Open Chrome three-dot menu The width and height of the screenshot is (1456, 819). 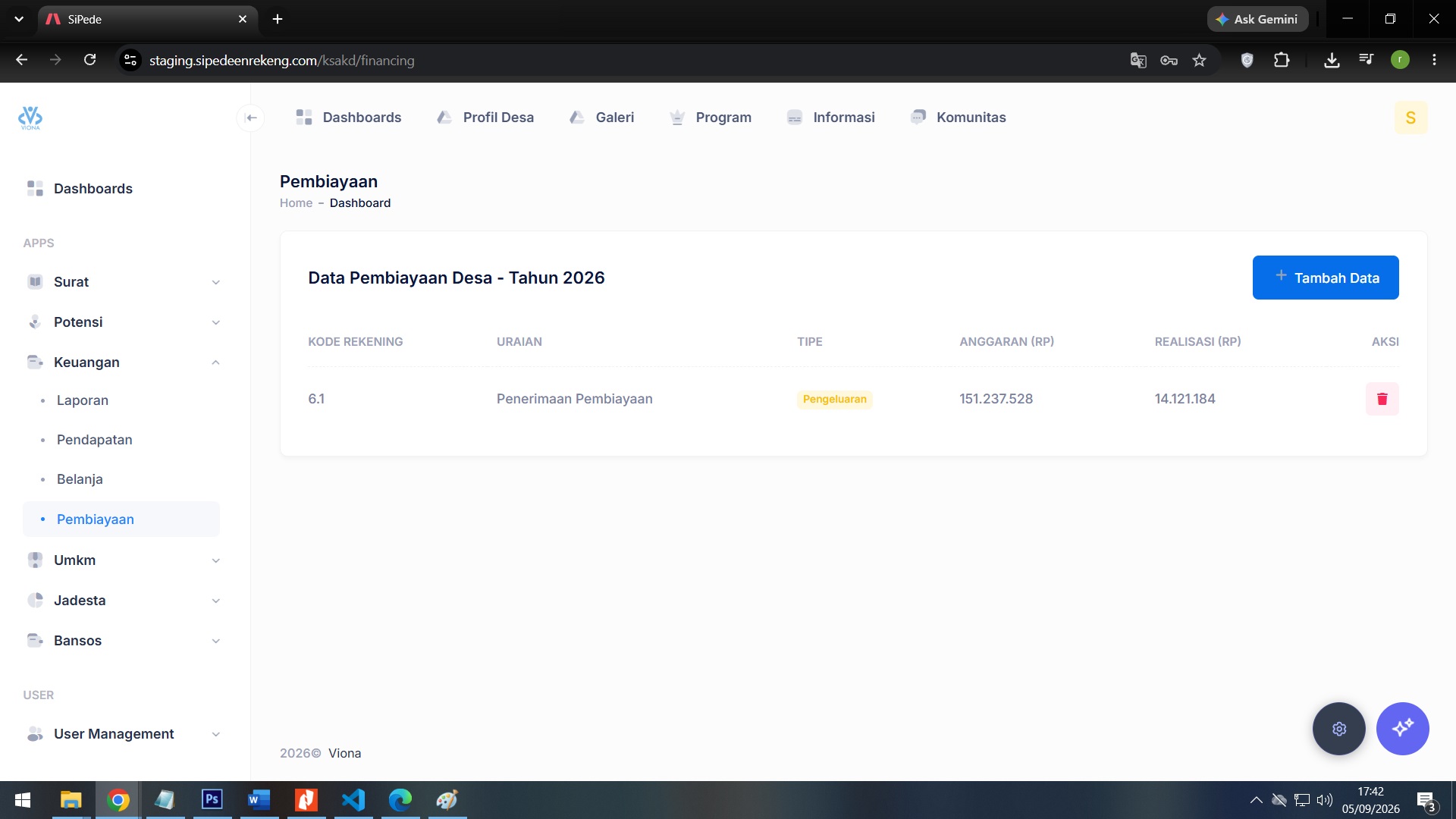click(1434, 60)
